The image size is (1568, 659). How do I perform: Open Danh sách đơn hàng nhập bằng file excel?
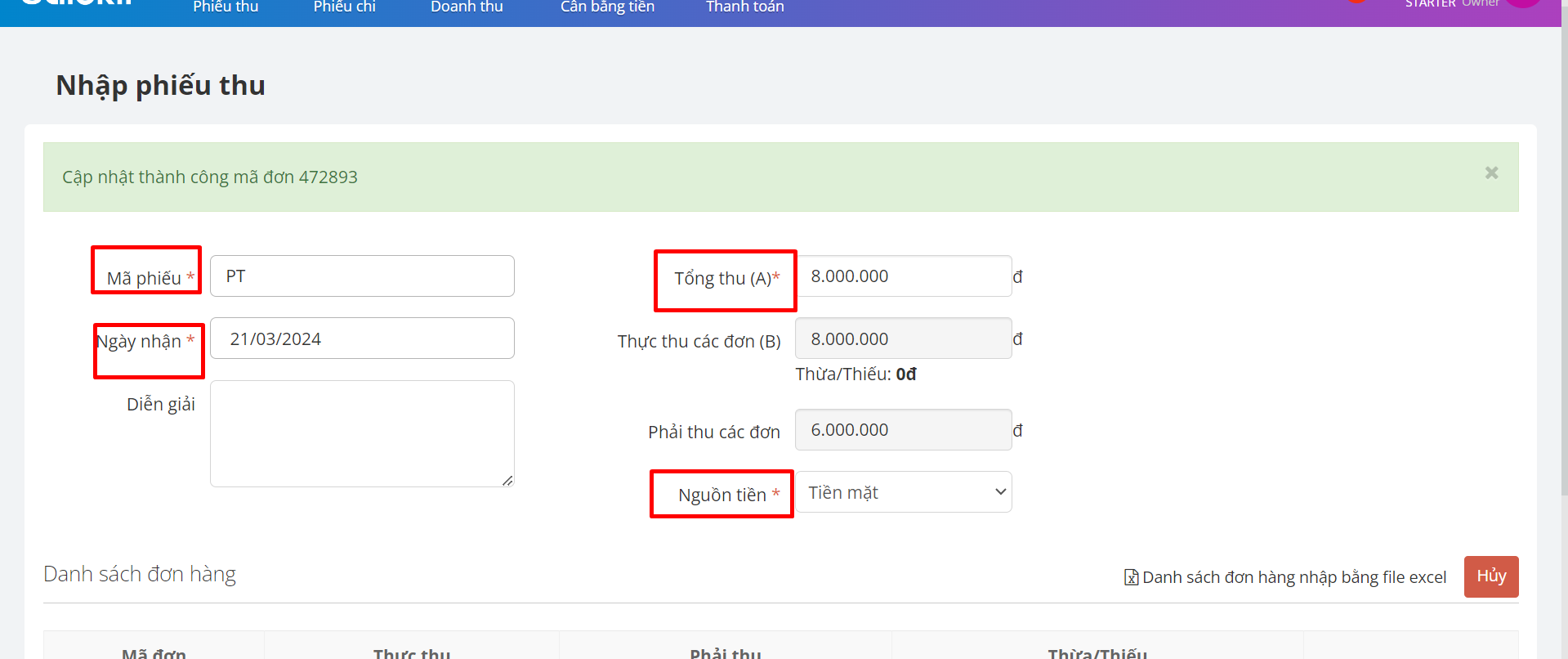pyautogui.click(x=1293, y=577)
